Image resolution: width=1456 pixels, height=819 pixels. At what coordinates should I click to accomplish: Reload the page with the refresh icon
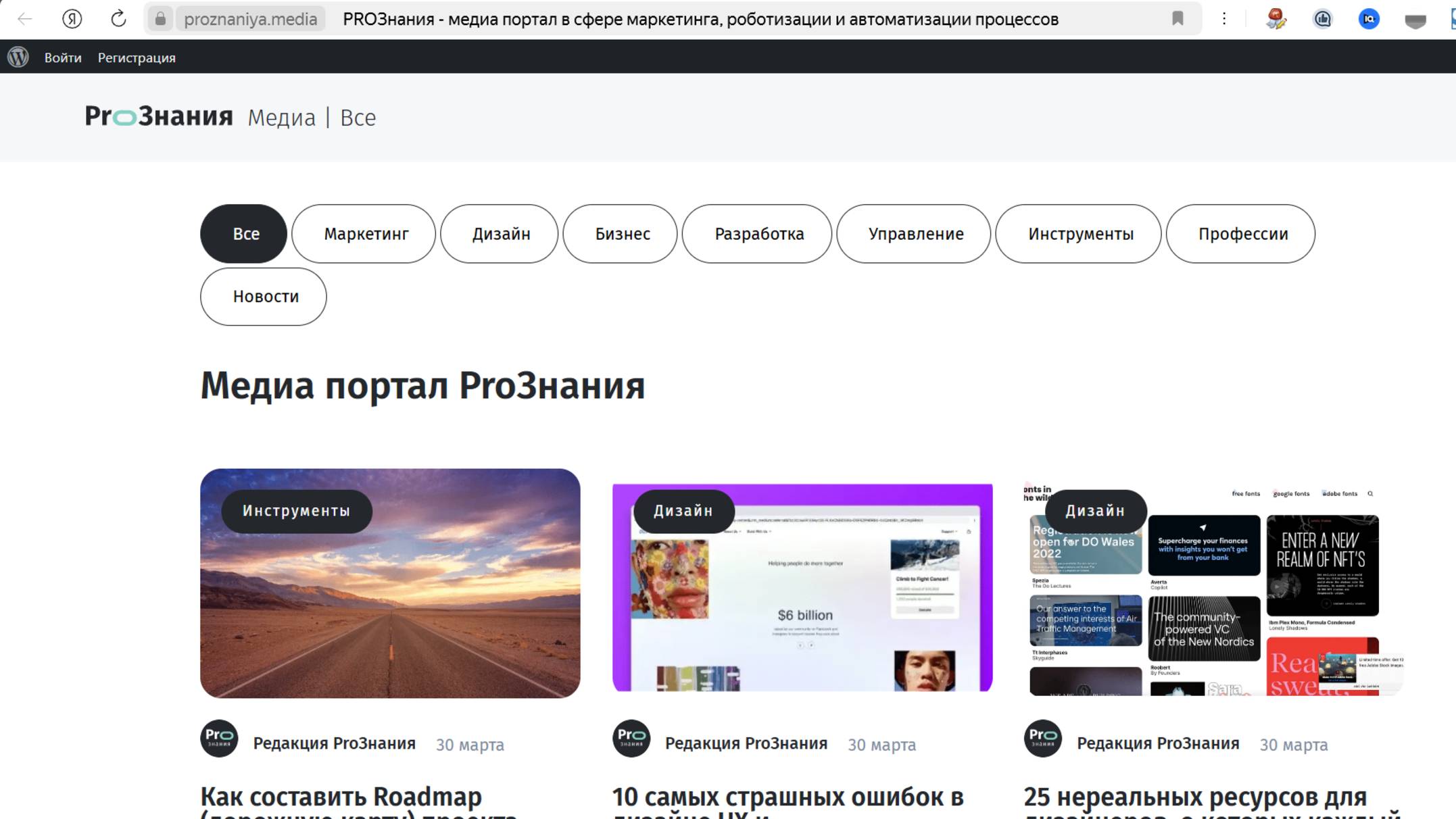pyautogui.click(x=118, y=19)
